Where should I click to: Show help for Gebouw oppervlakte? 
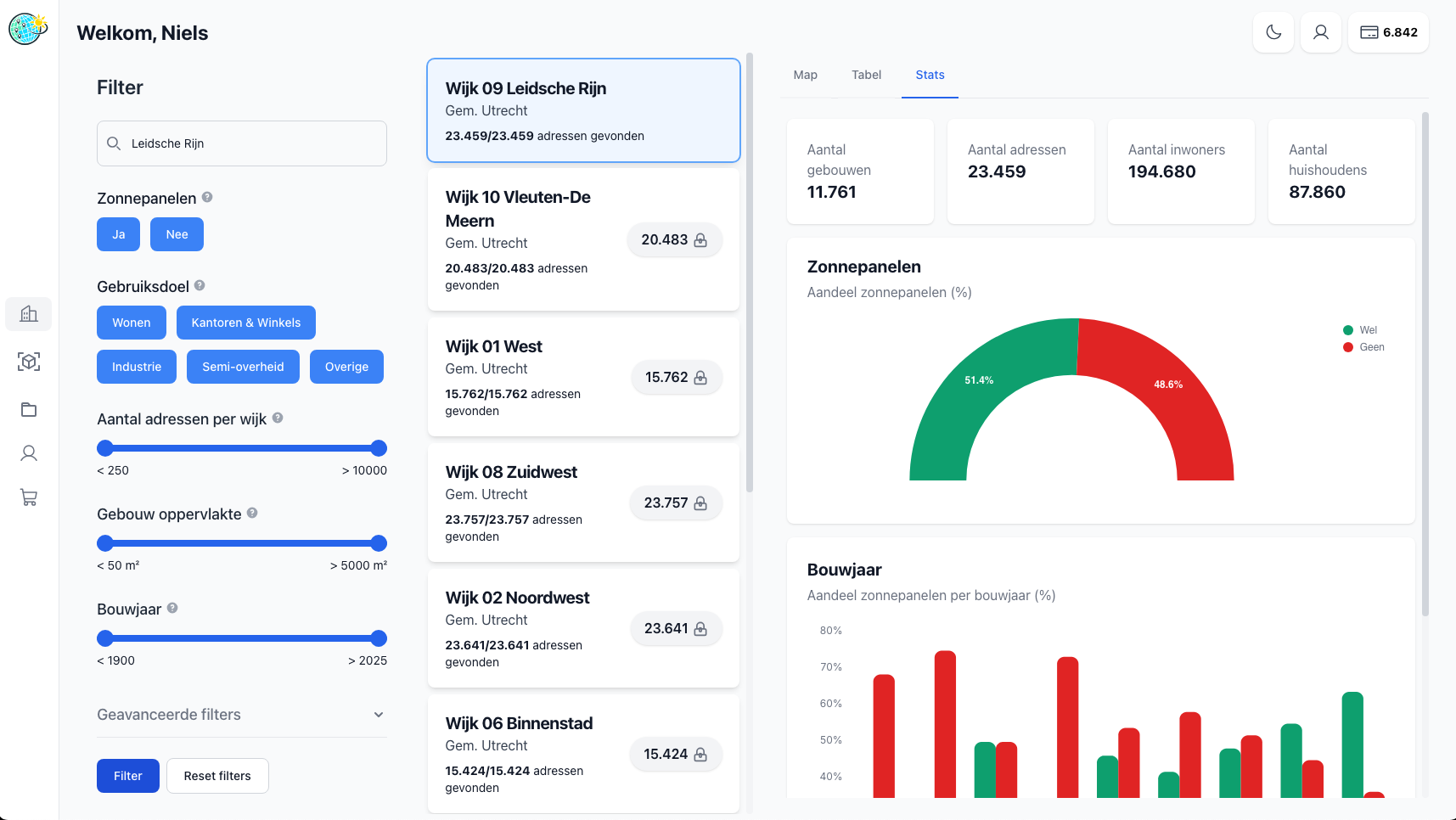click(252, 513)
